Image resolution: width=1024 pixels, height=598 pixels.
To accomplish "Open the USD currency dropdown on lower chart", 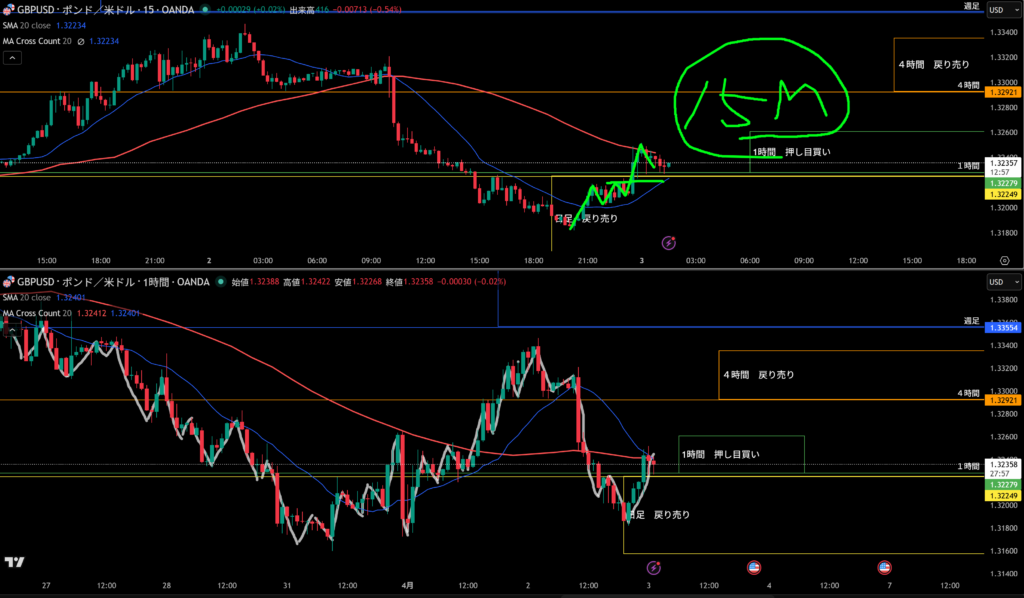I will pos(997,283).
